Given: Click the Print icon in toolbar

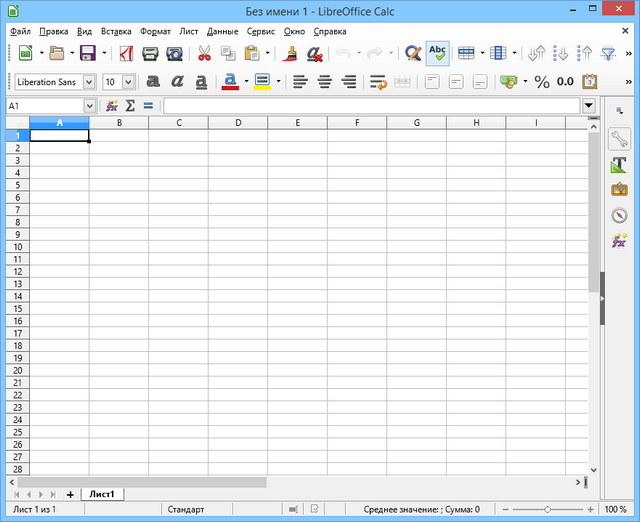Looking at the screenshot, I should coord(150,54).
